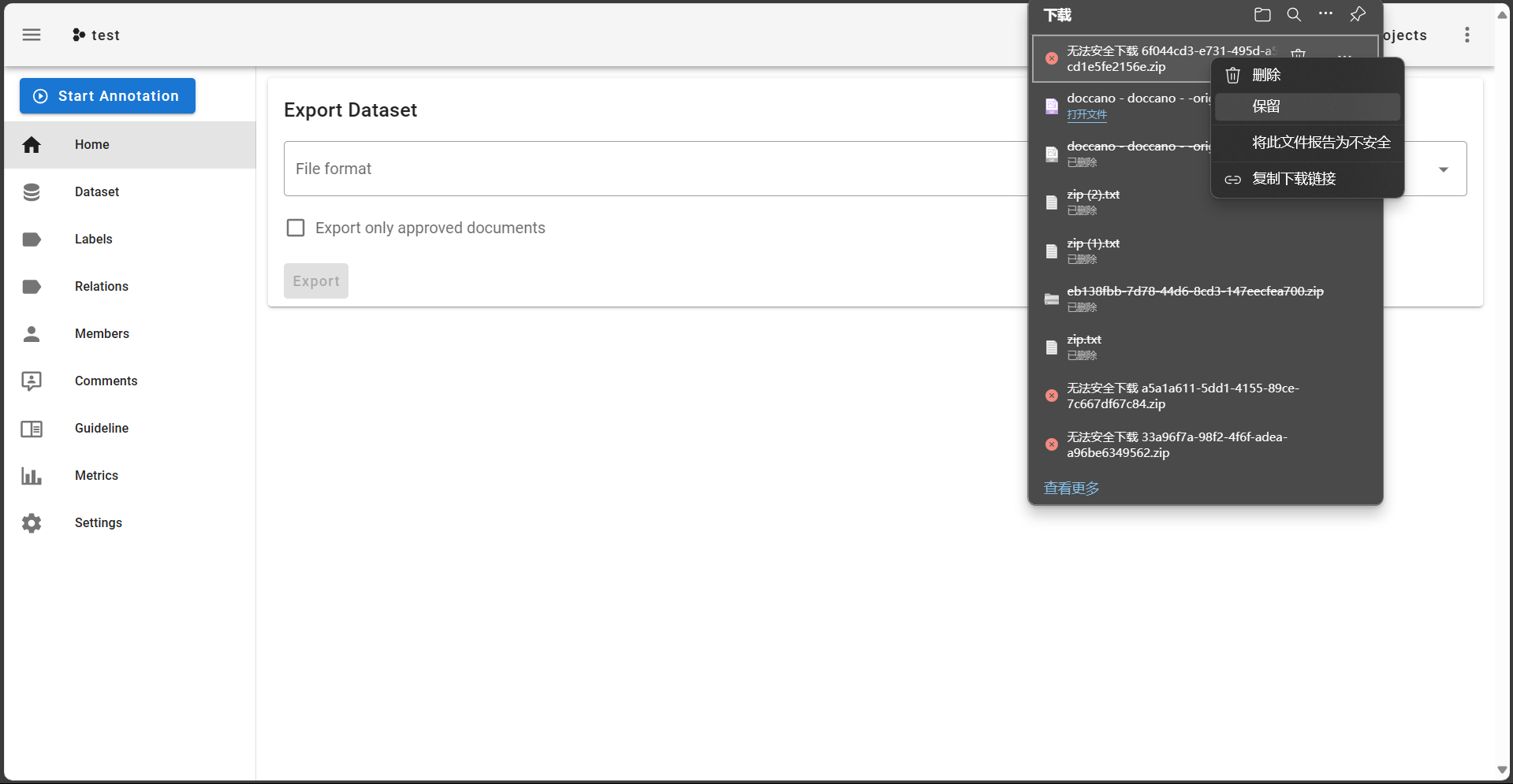Search downloads with the magnifier icon

(1294, 14)
